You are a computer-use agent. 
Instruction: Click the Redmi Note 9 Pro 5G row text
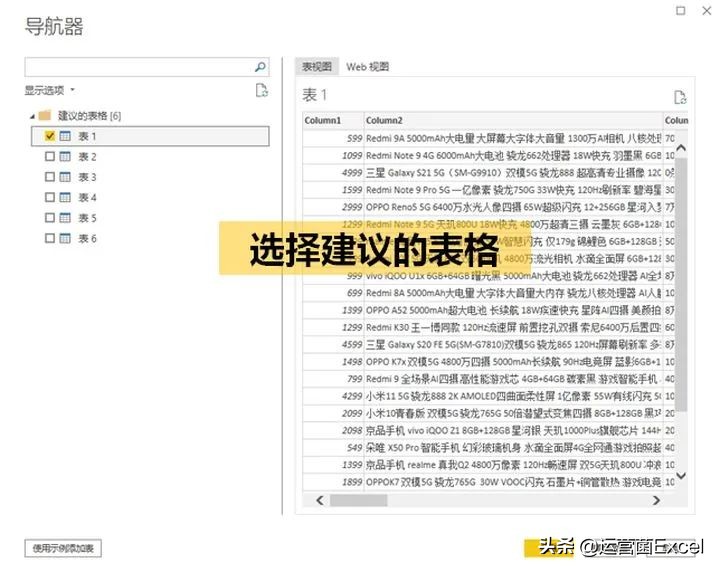pyautogui.click(x=513, y=190)
